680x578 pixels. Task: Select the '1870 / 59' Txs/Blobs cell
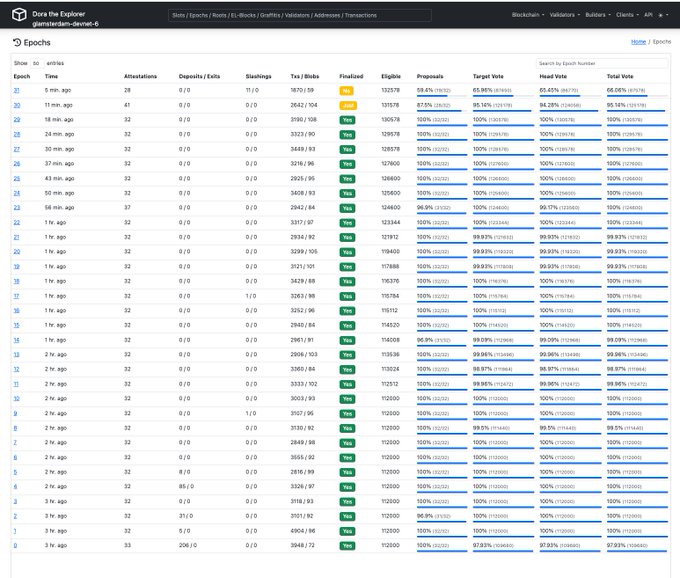302,90
